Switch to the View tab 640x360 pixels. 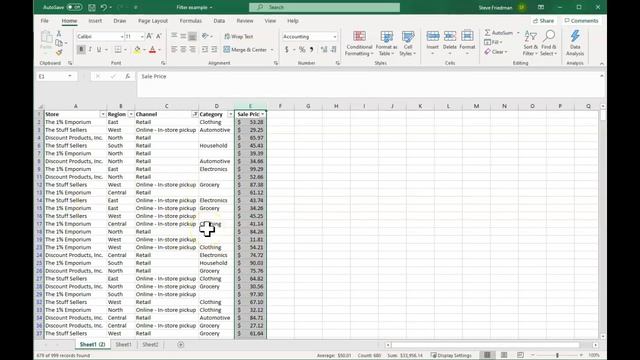tap(270, 21)
